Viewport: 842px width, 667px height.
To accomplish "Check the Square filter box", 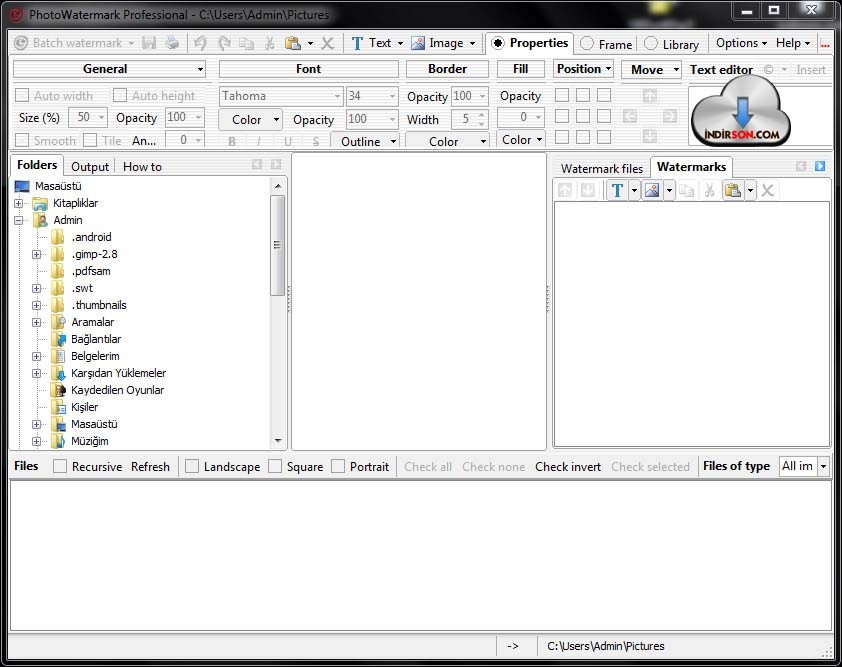I will click(275, 466).
